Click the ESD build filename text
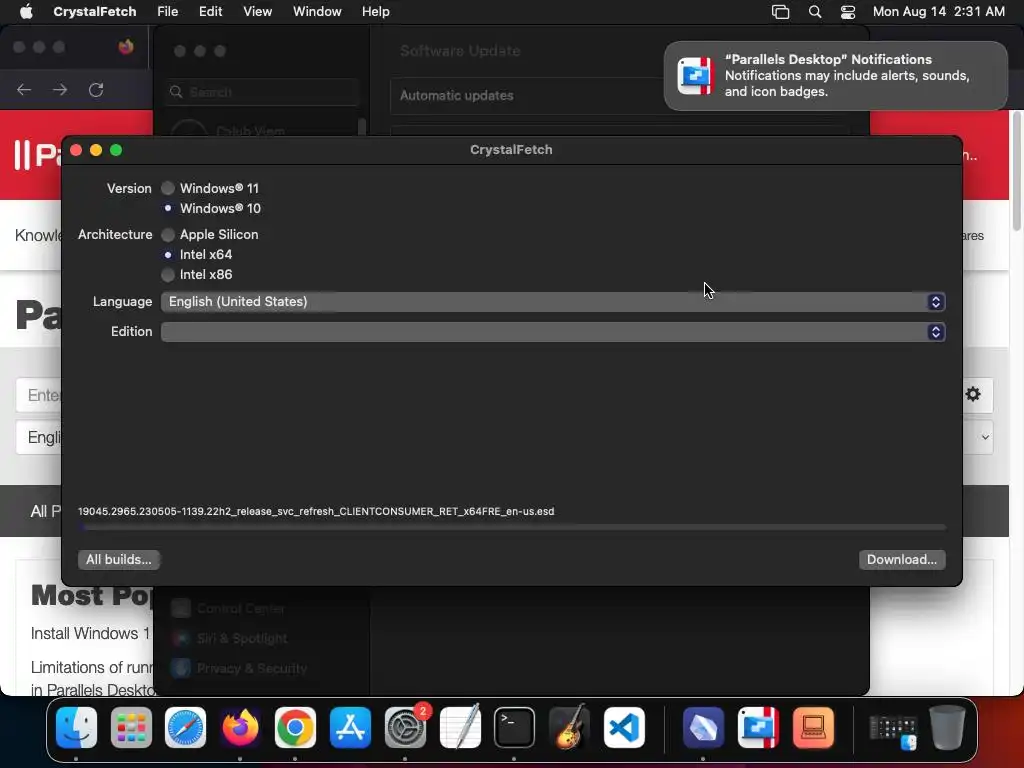The width and height of the screenshot is (1024, 768). tap(316, 511)
